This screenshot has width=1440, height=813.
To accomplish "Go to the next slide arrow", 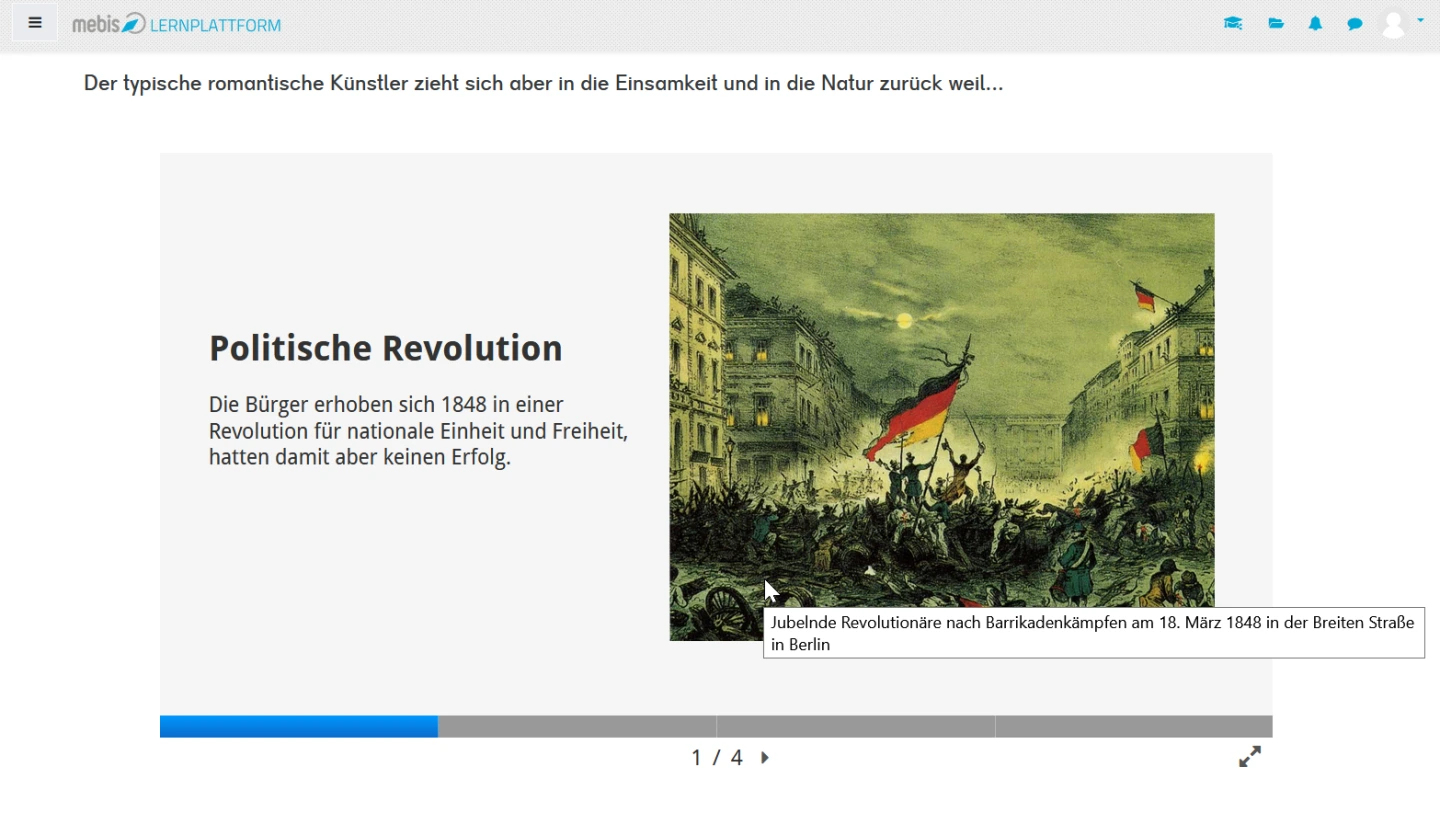I will coord(765,758).
